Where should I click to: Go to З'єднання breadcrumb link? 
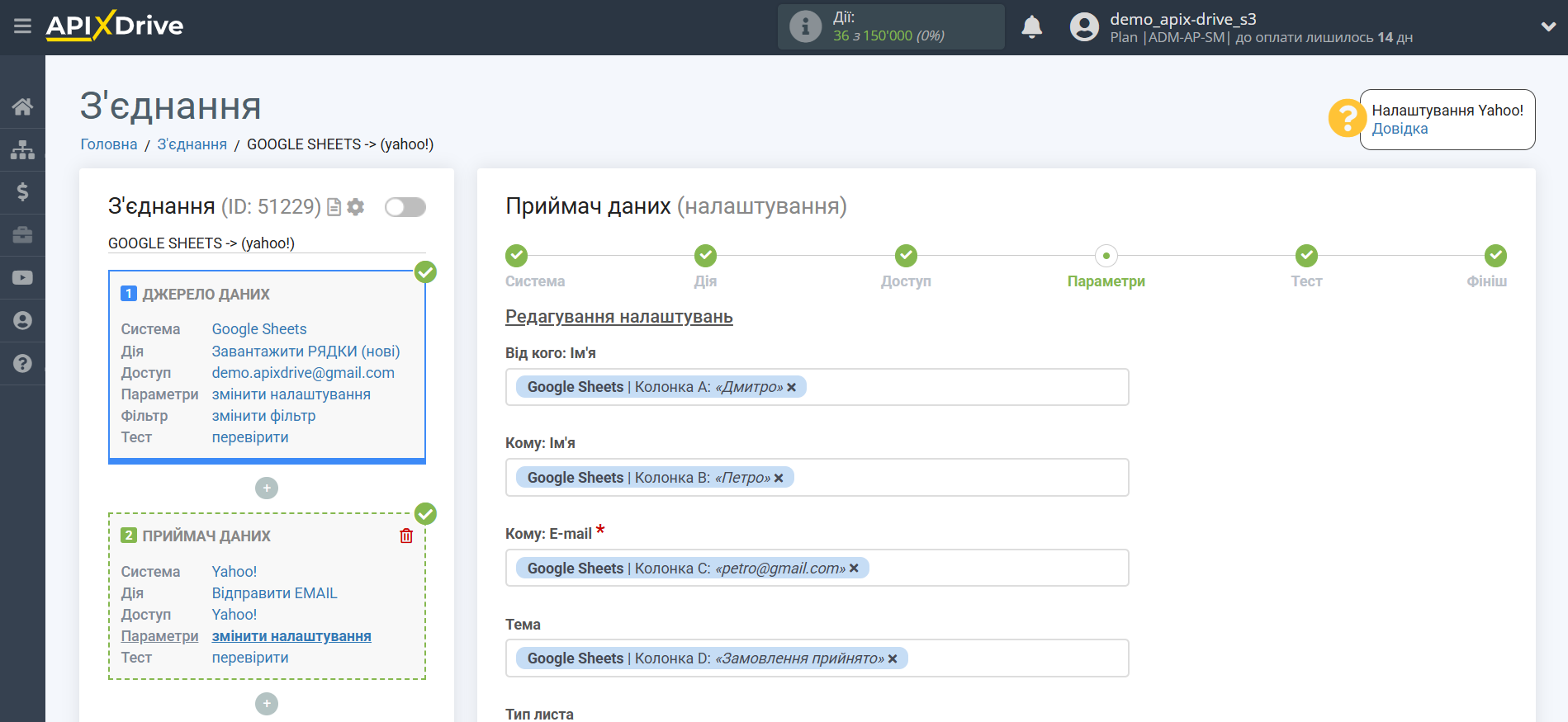click(x=192, y=144)
